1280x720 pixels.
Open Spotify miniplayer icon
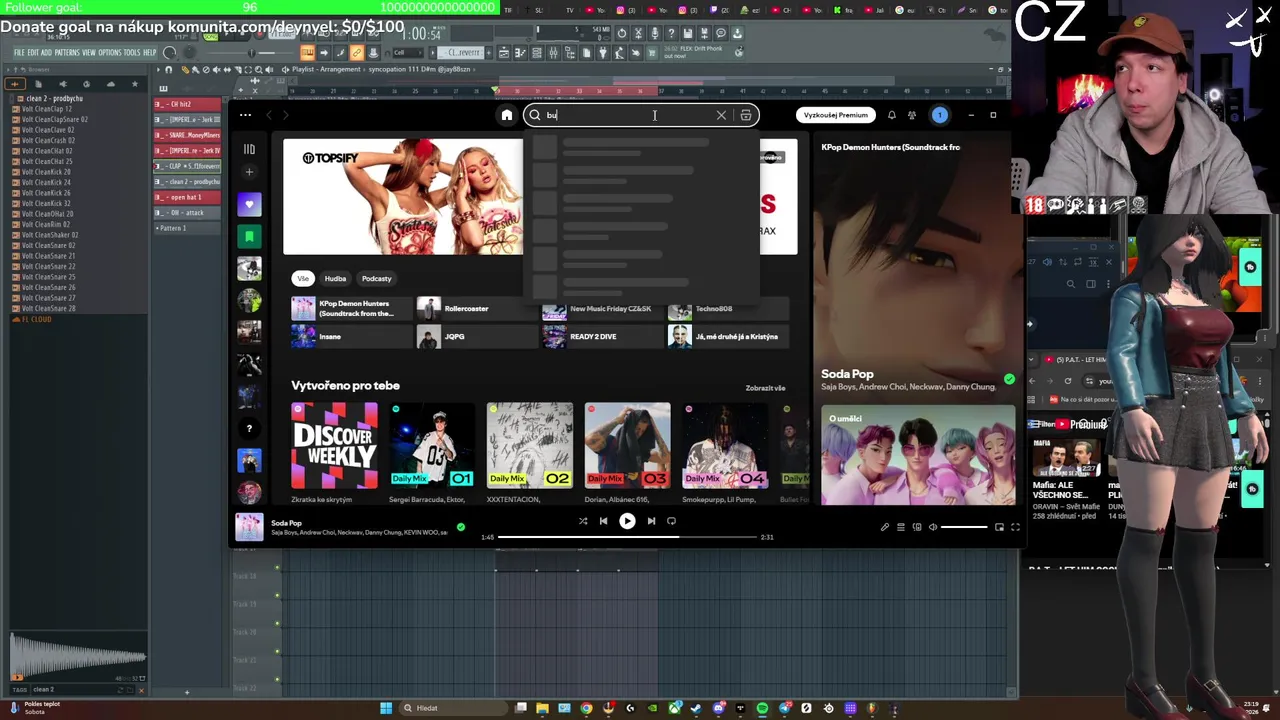click(999, 527)
